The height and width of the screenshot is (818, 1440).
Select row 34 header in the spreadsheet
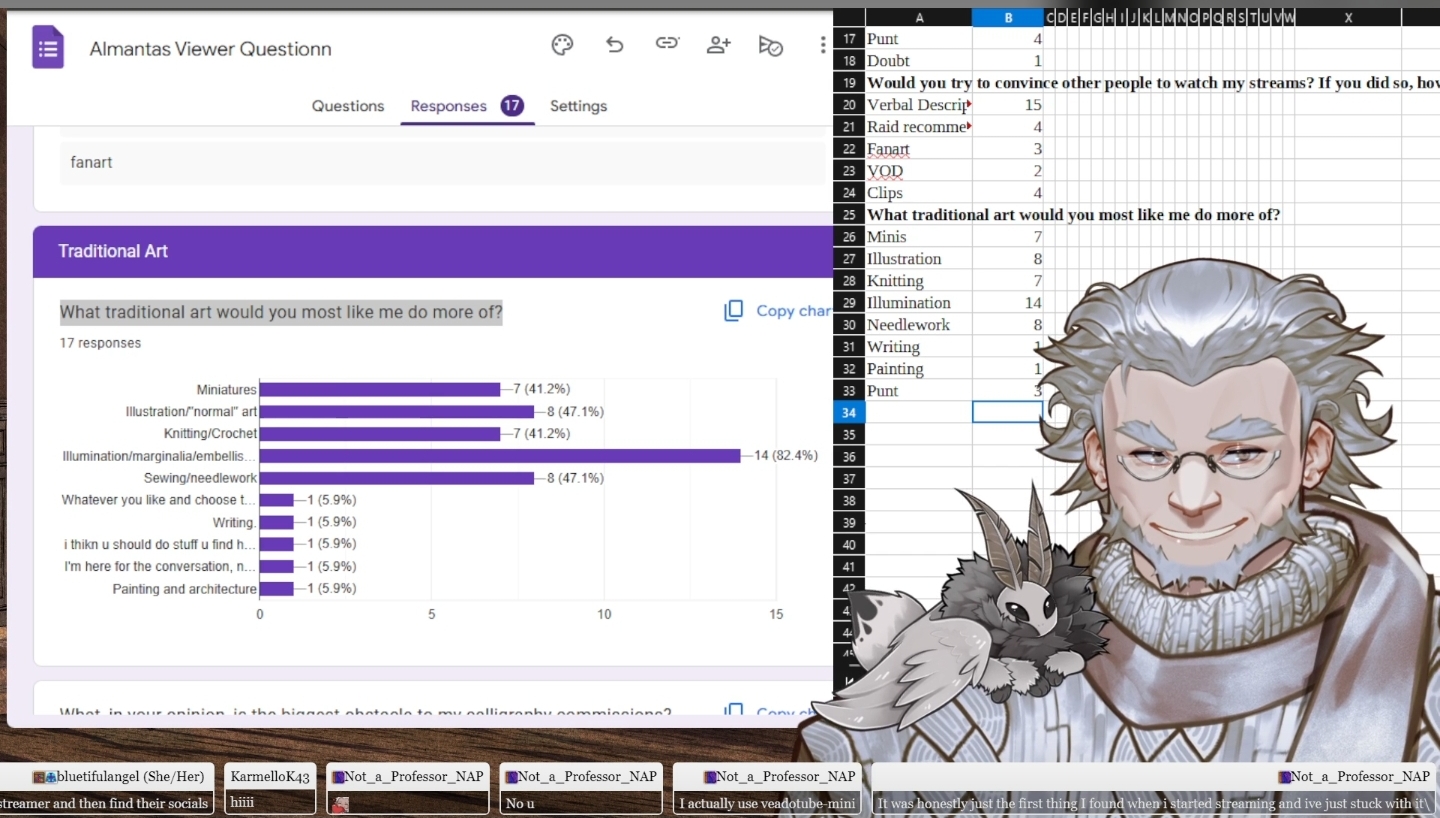849,413
